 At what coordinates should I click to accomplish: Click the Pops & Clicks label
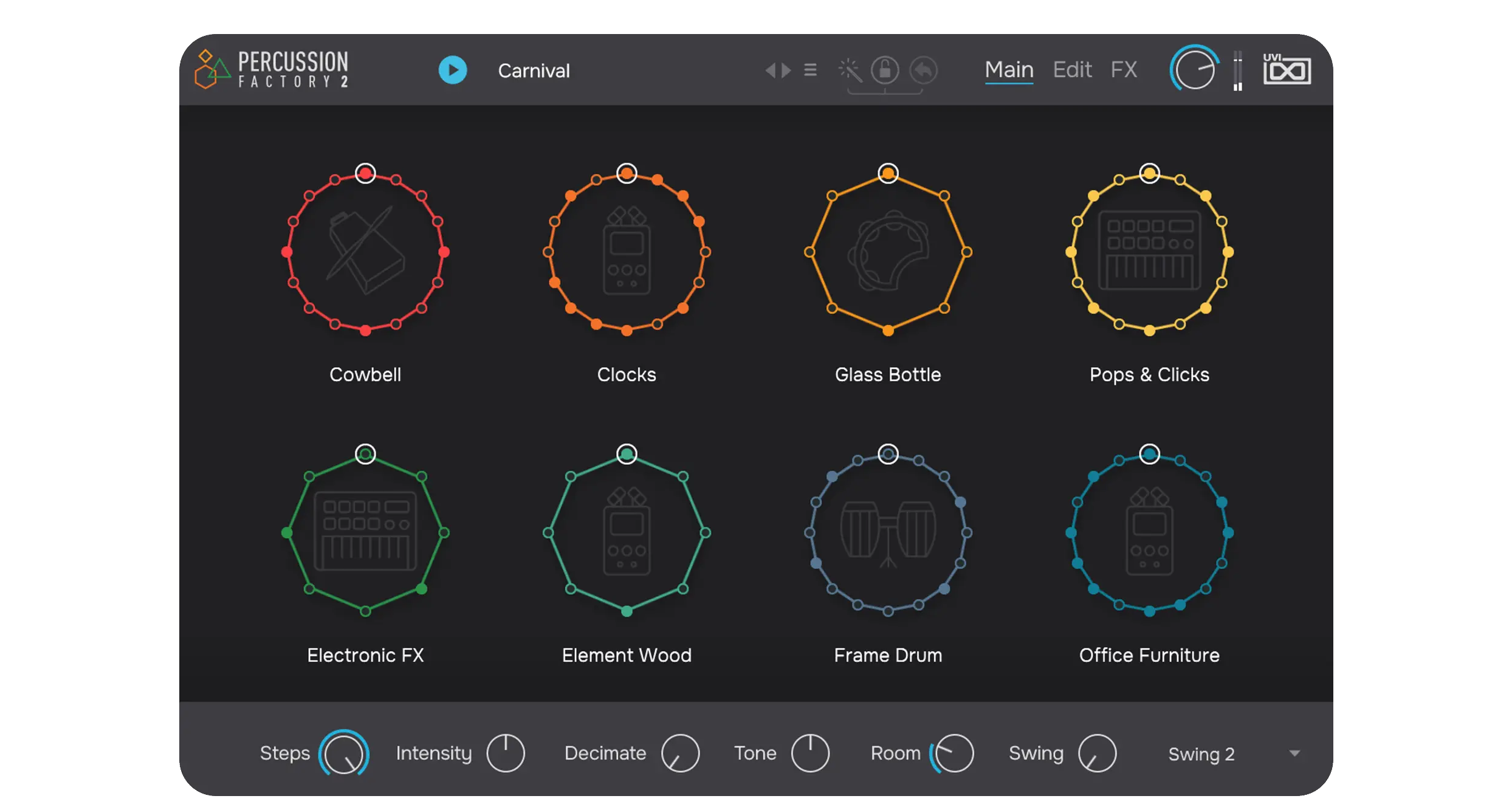coord(1149,374)
